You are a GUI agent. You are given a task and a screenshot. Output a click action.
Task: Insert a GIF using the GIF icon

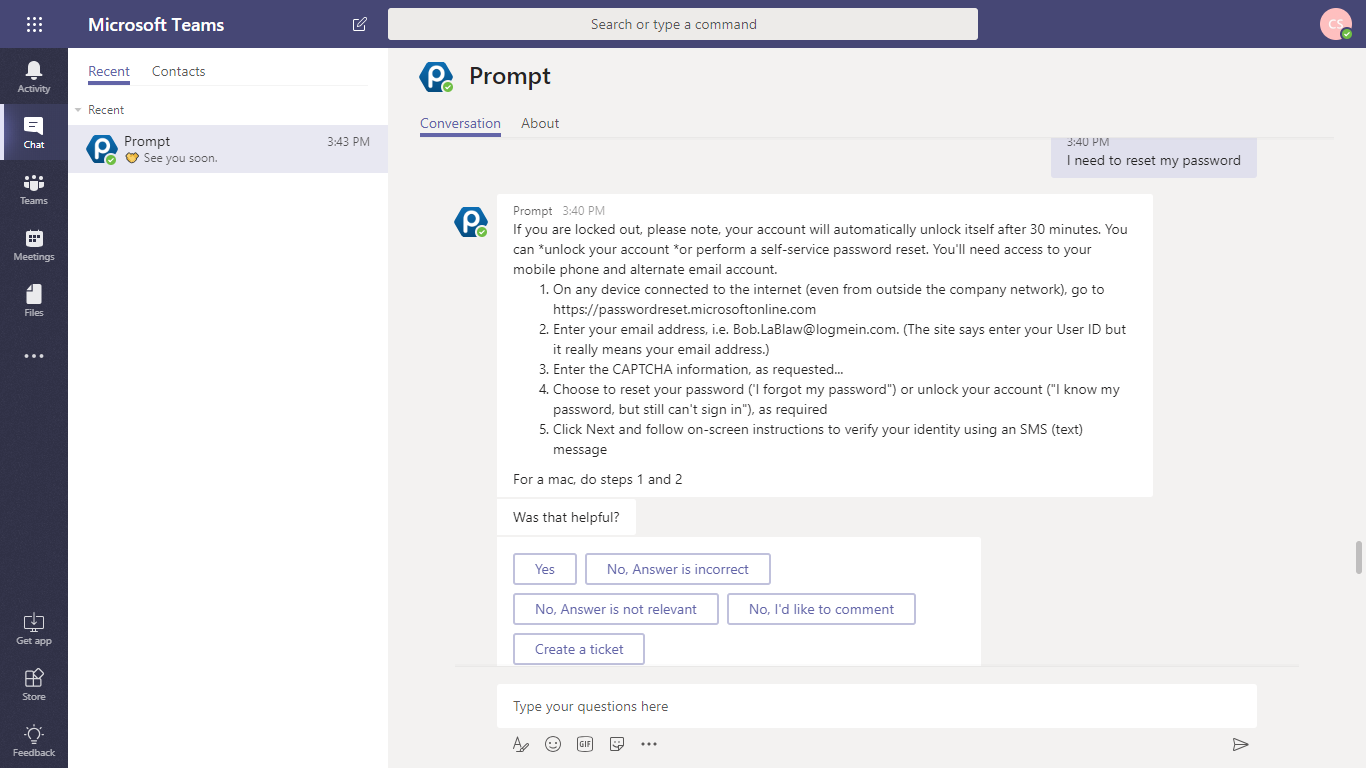(585, 744)
